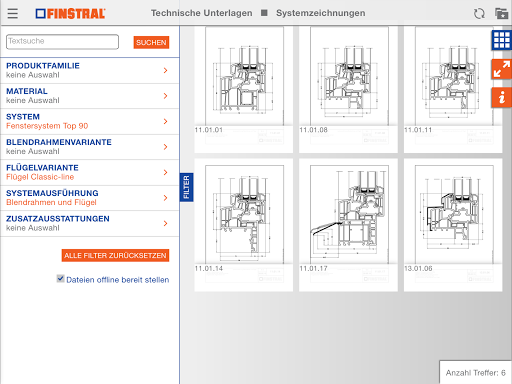Click the SUCHEN button

coord(151,42)
